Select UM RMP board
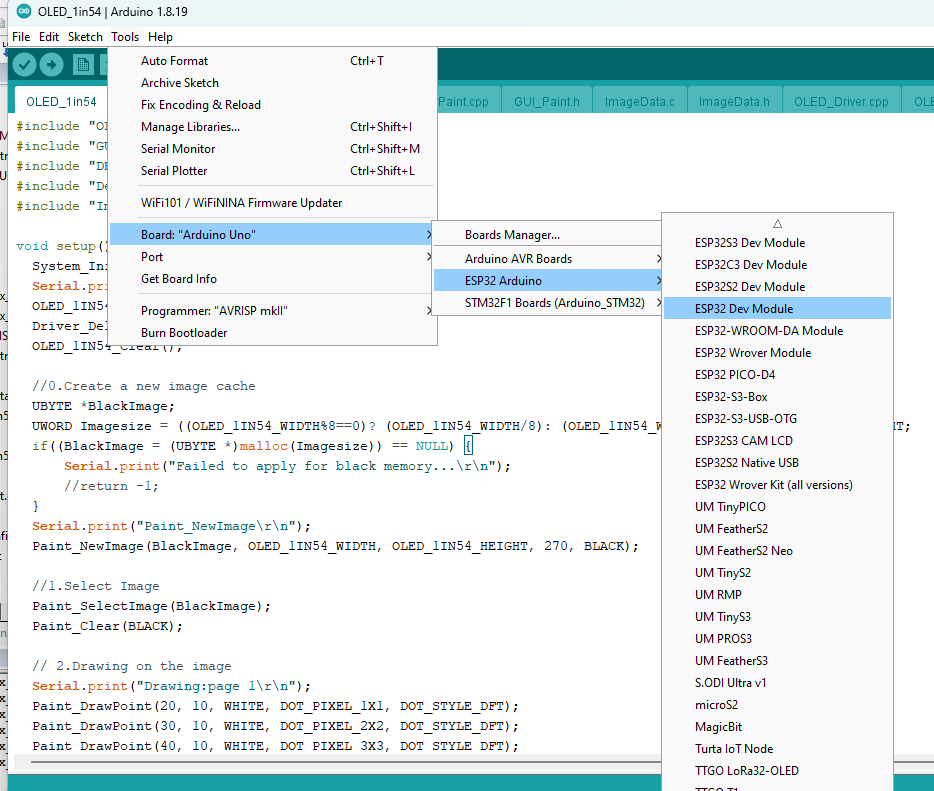Viewport: 934px width, 791px height. click(x=777, y=595)
